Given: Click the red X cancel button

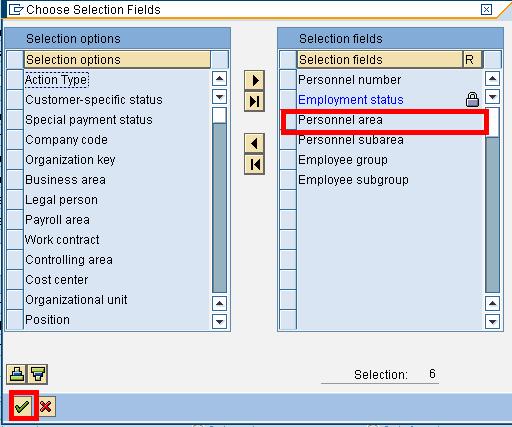Looking at the screenshot, I should tap(46, 406).
